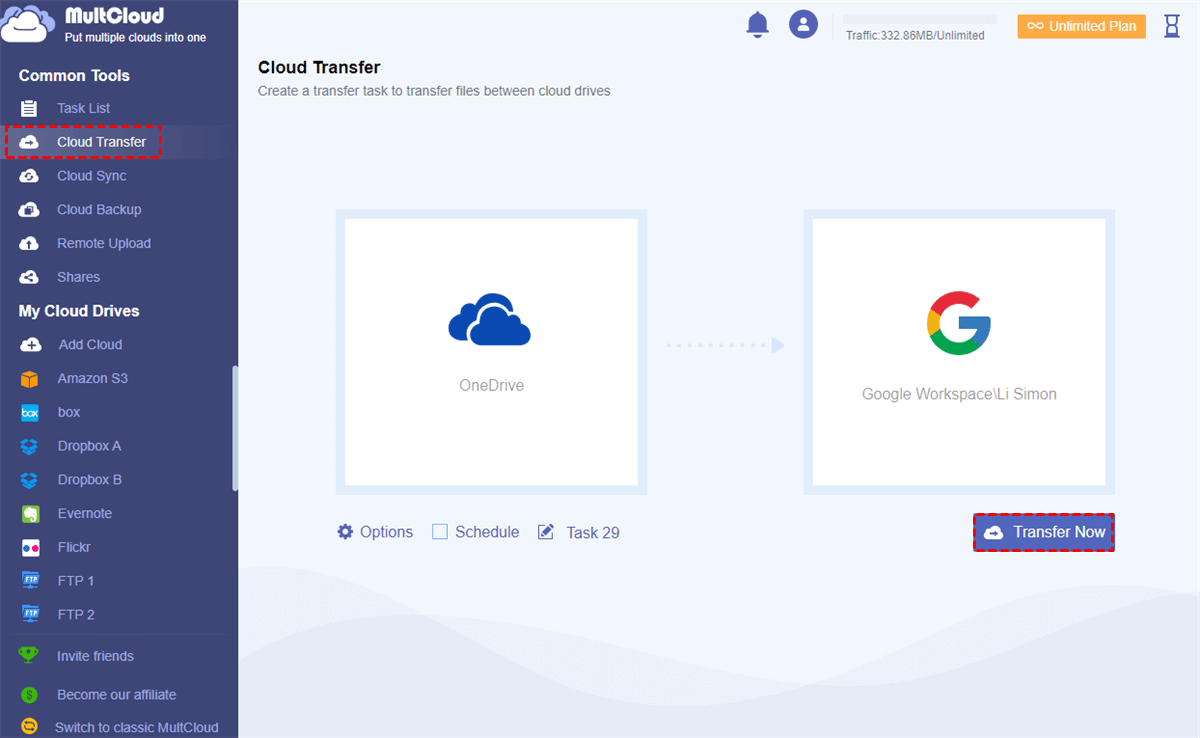This screenshot has width=1200, height=738.
Task: Click the affiliate dollar icon
Action: [29, 695]
